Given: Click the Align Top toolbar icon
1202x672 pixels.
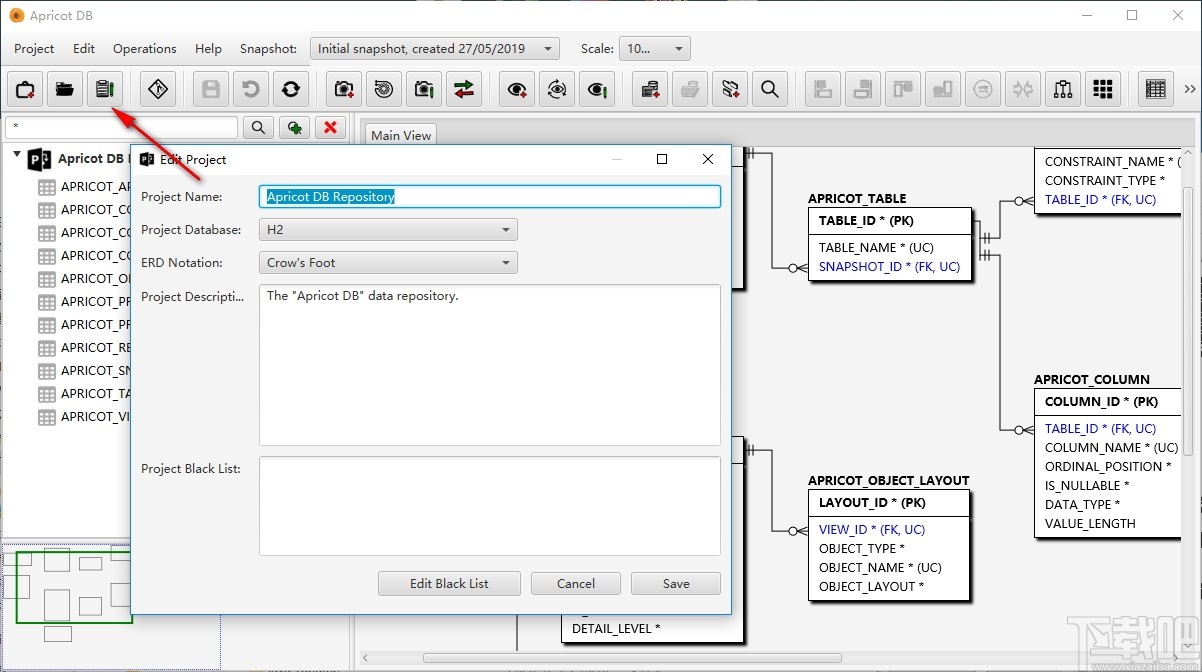Looking at the screenshot, I should (x=903, y=89).
